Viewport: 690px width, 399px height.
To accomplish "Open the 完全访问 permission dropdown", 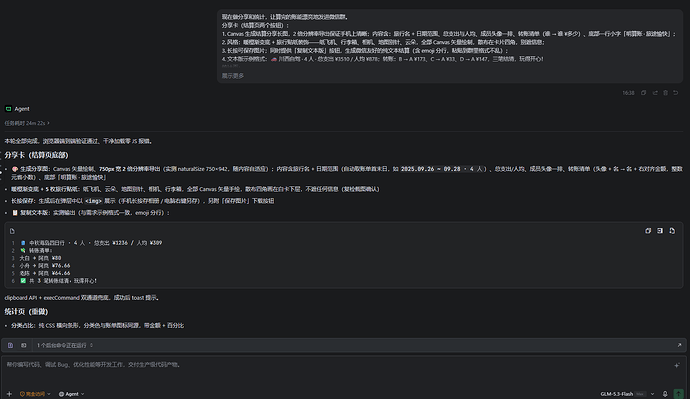I will (35, 394).
